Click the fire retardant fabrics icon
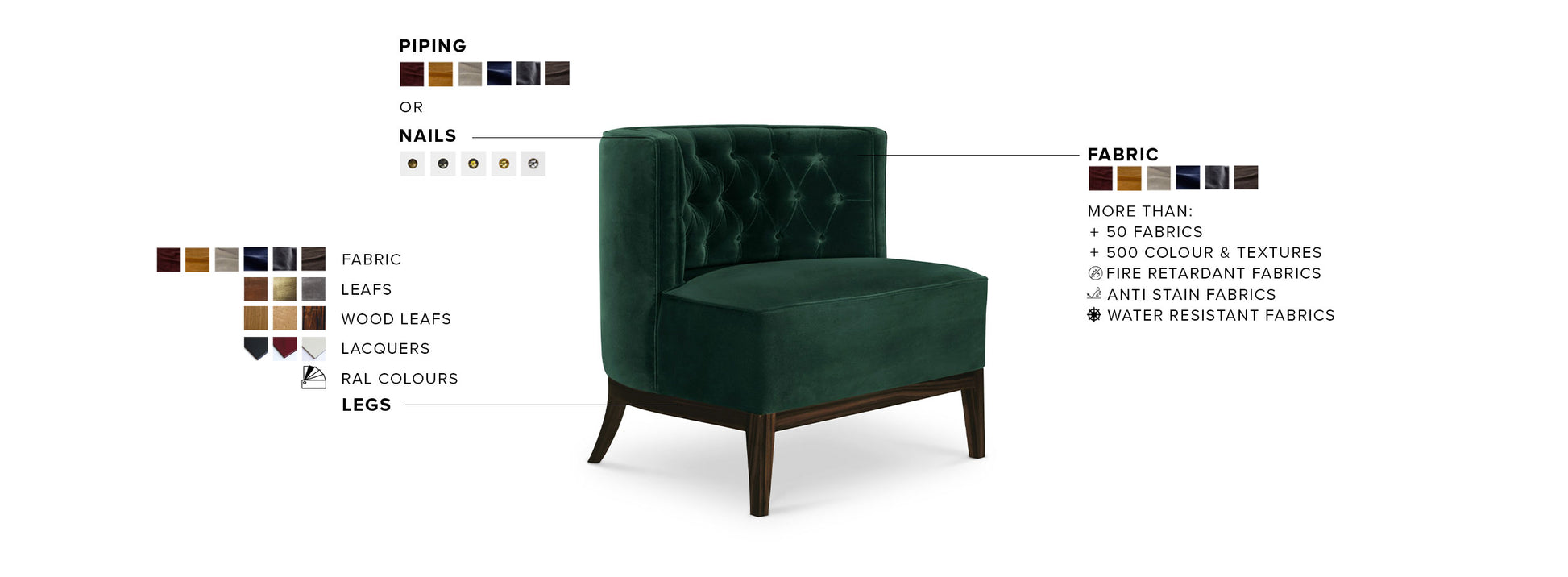The width and height of the screenshot is (1568, 577). pos(1095,273)
